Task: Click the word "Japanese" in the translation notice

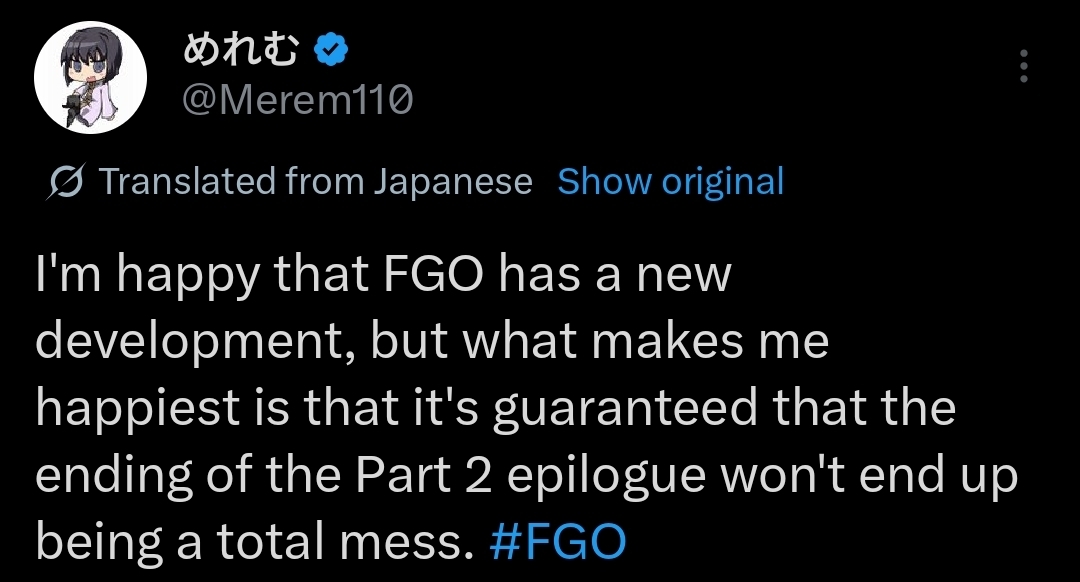Action: pyautogui.click(x=453, y=183)
